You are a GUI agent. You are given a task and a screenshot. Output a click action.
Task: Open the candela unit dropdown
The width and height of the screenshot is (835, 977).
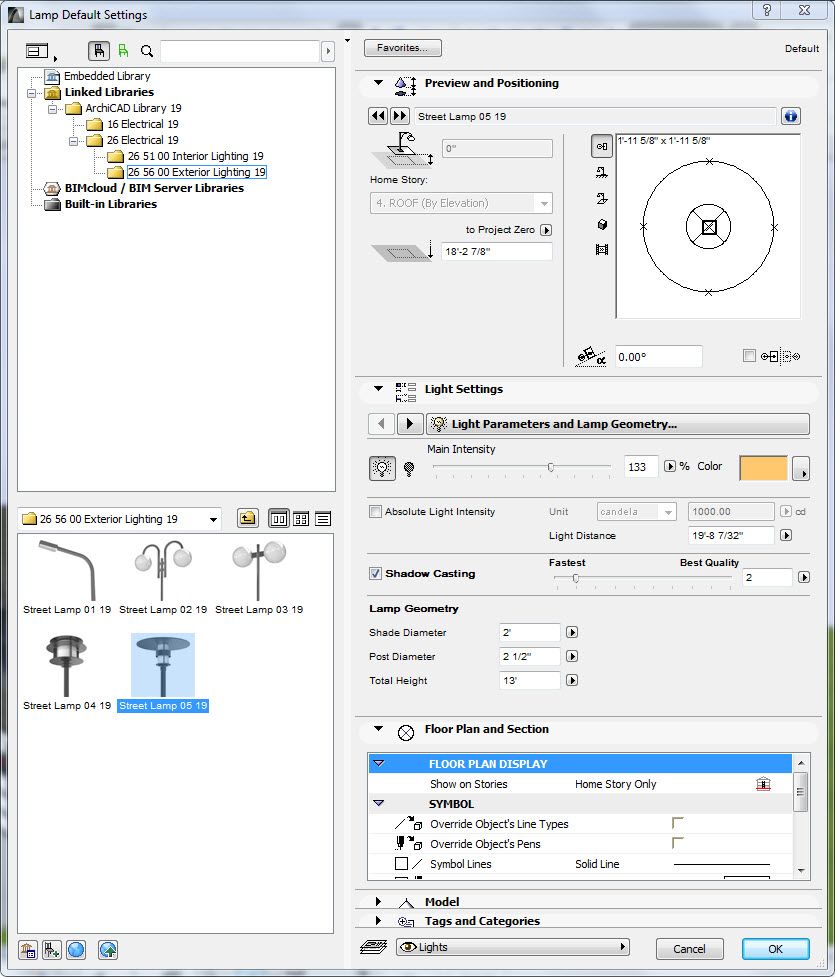(636, 512)
